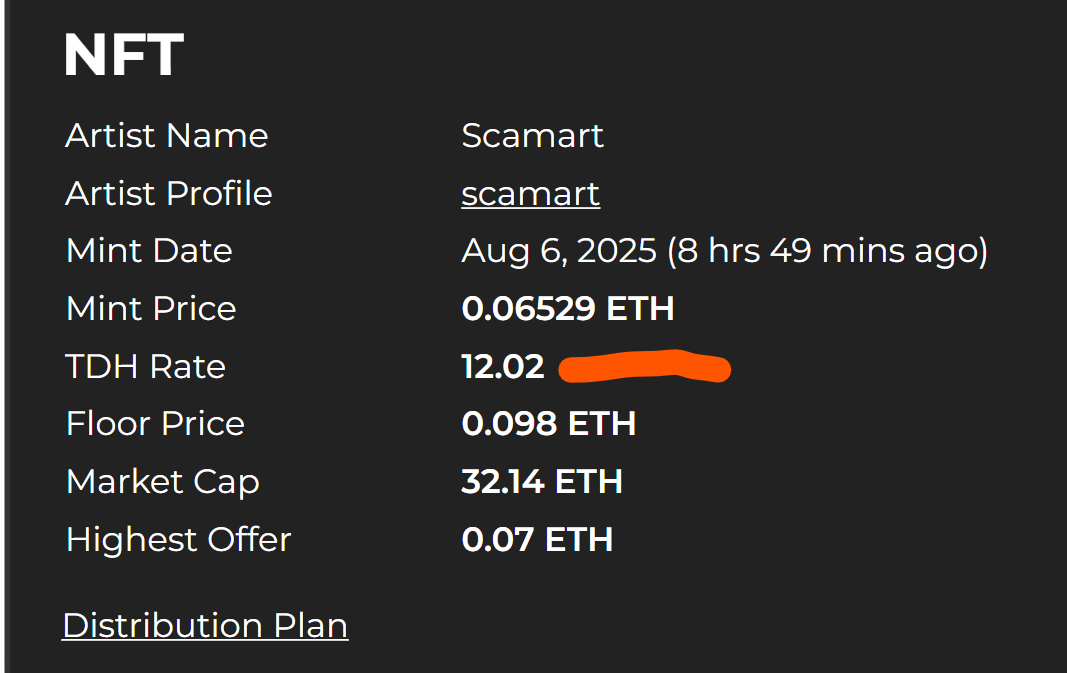Select the 0.07 ETH highest offer value

537,540
